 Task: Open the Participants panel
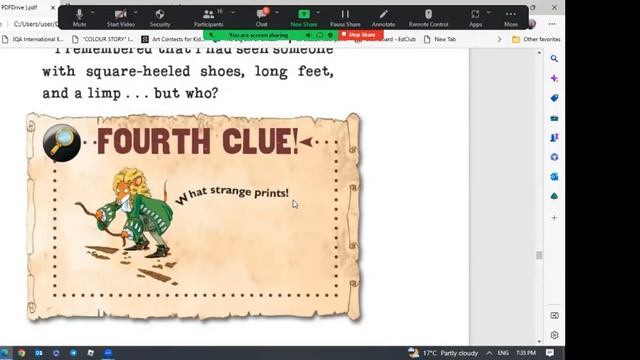(209, 18)
